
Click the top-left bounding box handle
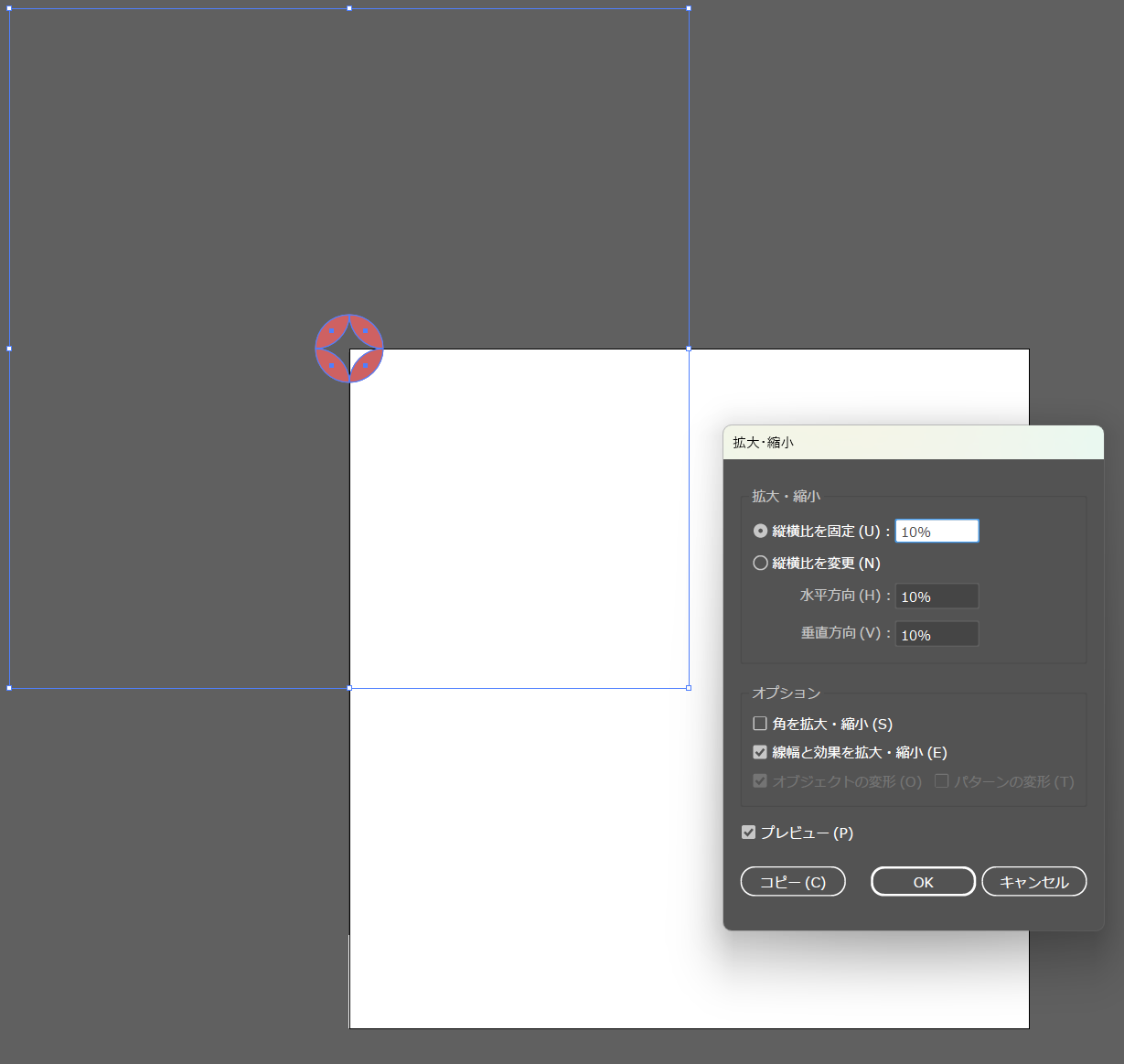pyautogui.click(x=10, y=8)
